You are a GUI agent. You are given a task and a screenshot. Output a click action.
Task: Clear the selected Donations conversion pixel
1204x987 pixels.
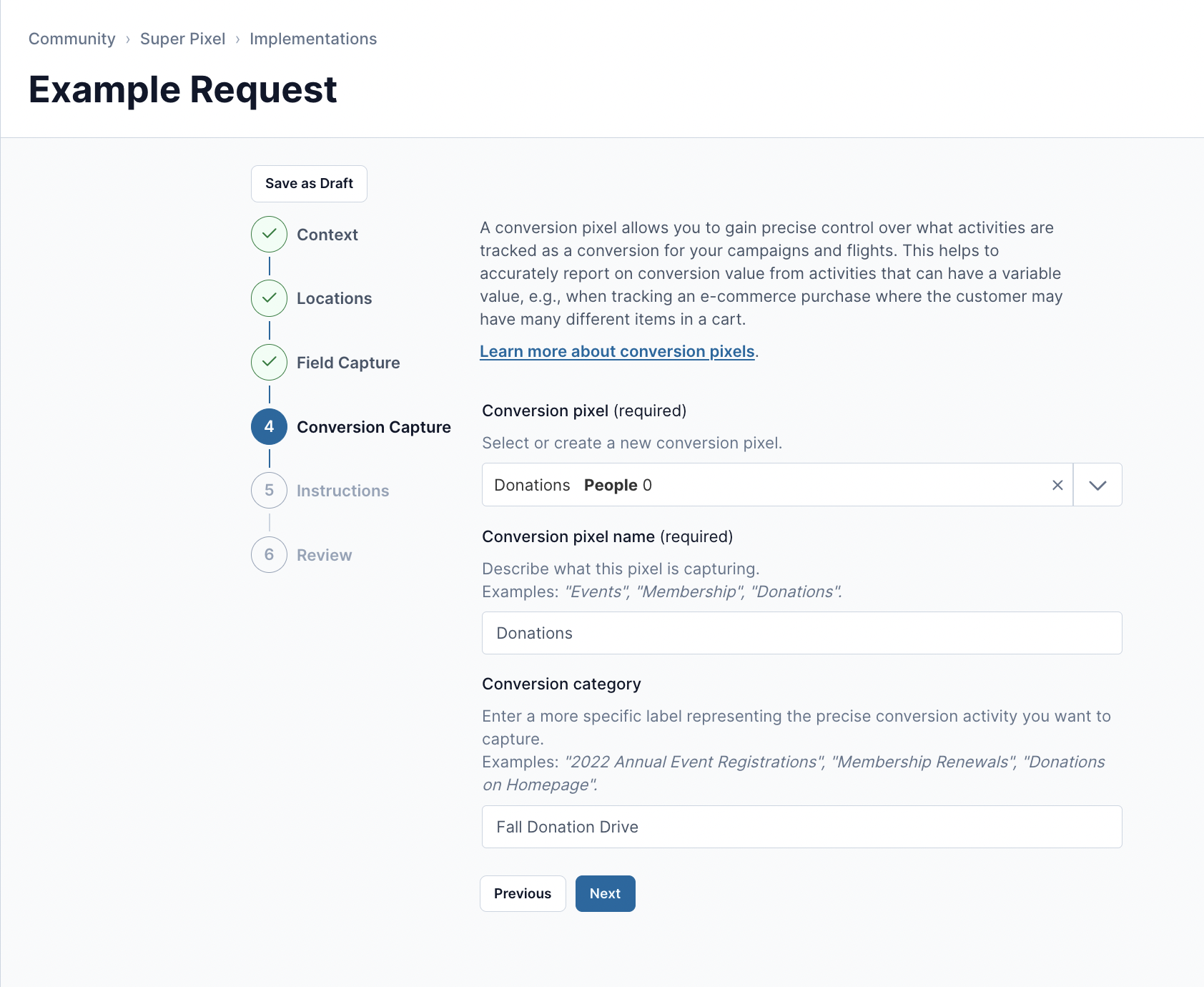point(1057,485)
